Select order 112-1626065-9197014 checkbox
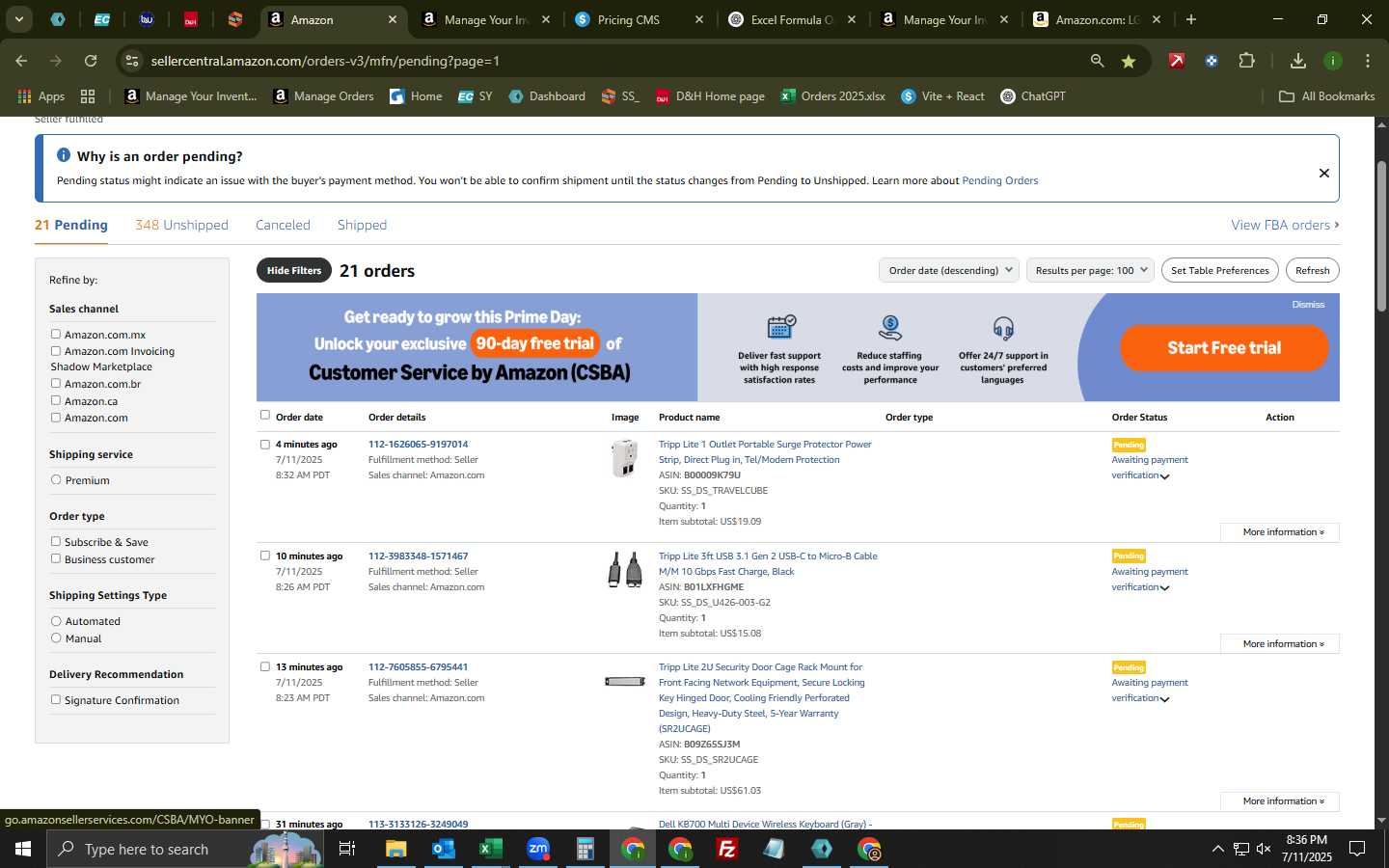This screenshot has width=1389, height=868. tap(265, 445)
